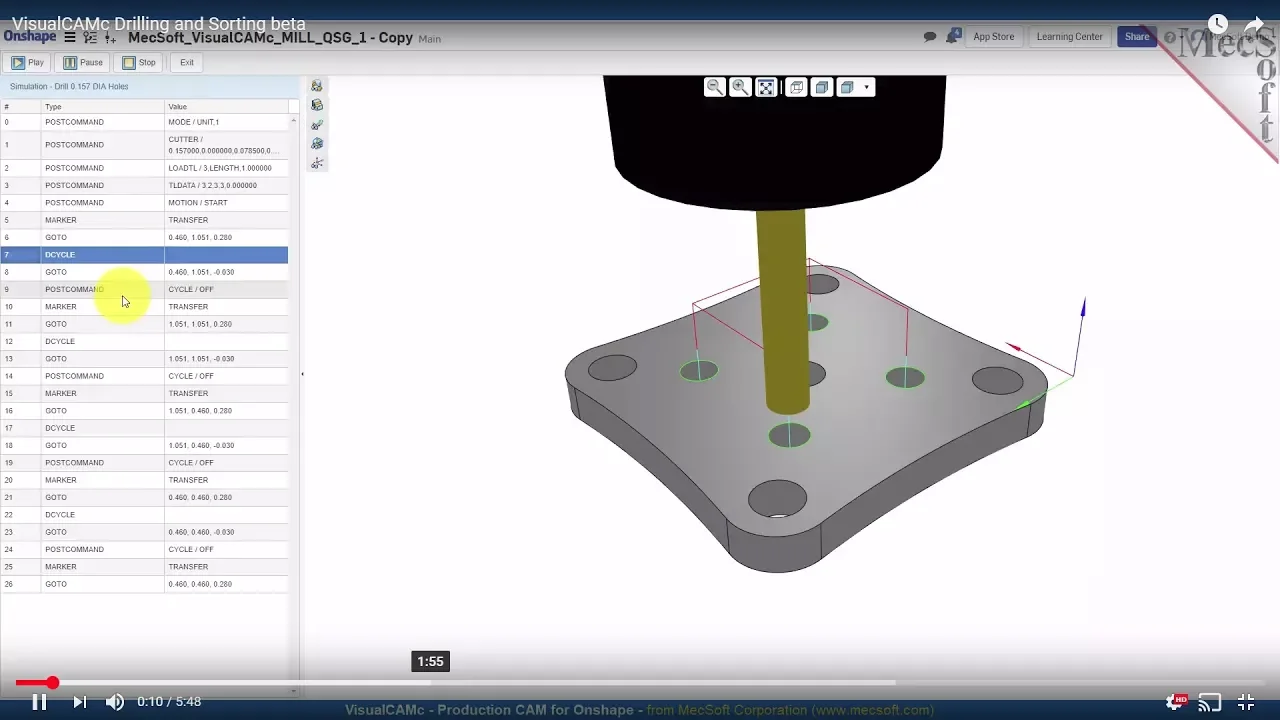
Task: Stop the simulation with the Stop button
Action: click(139, 62)
